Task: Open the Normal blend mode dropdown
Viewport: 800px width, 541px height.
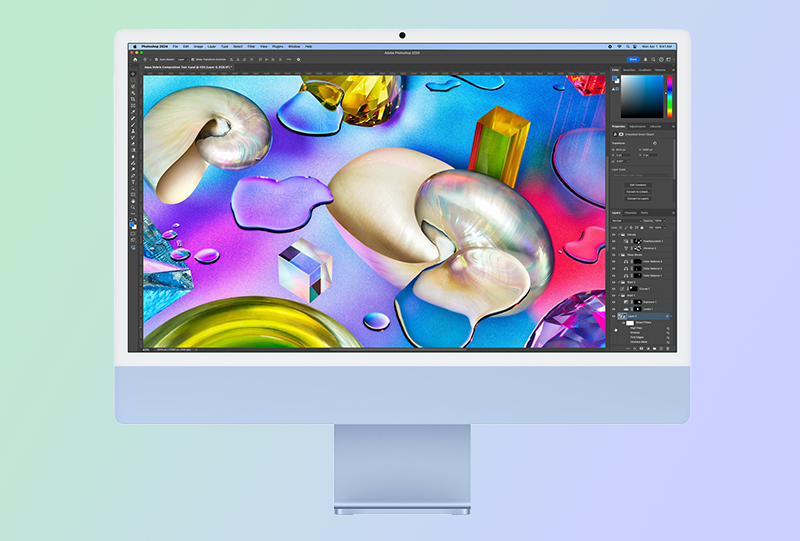Action: pyautogui.click(x=627, y=221)
